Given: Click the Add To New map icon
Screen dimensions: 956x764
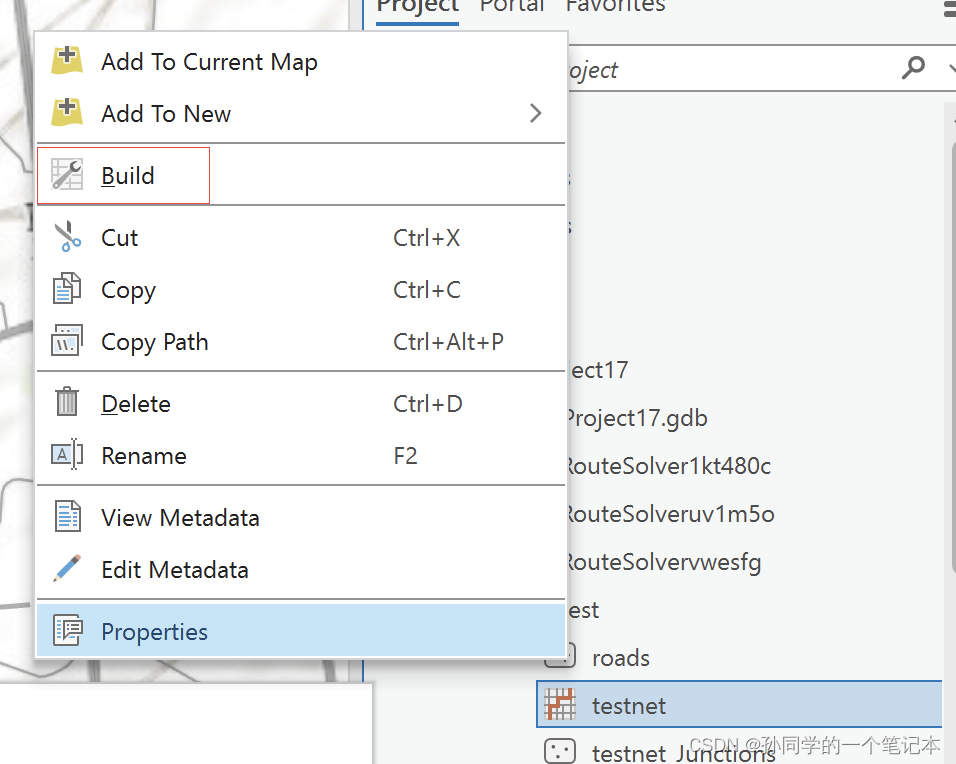Looking at the screenshot, I should click(67, 112).
